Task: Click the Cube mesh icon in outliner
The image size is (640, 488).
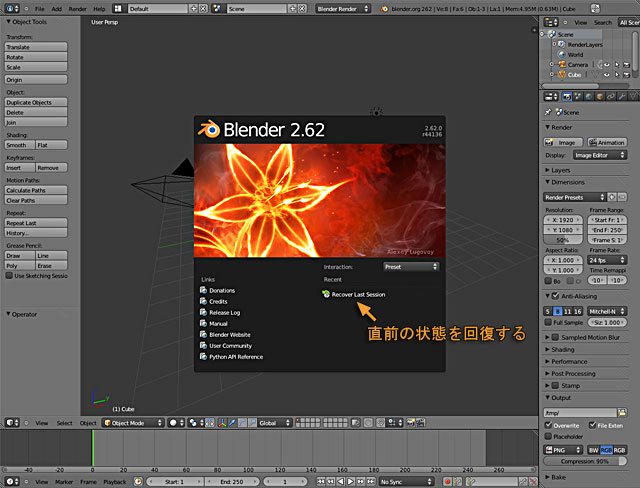Action: point(562,75)
